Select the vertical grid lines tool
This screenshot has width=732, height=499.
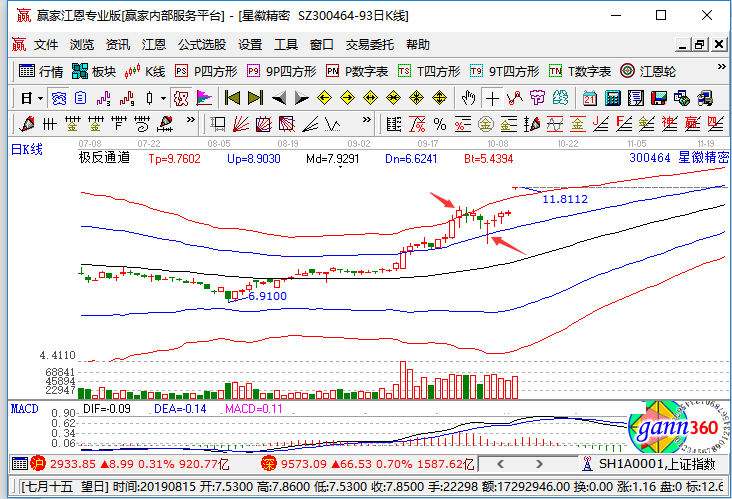tap(49, 124)
